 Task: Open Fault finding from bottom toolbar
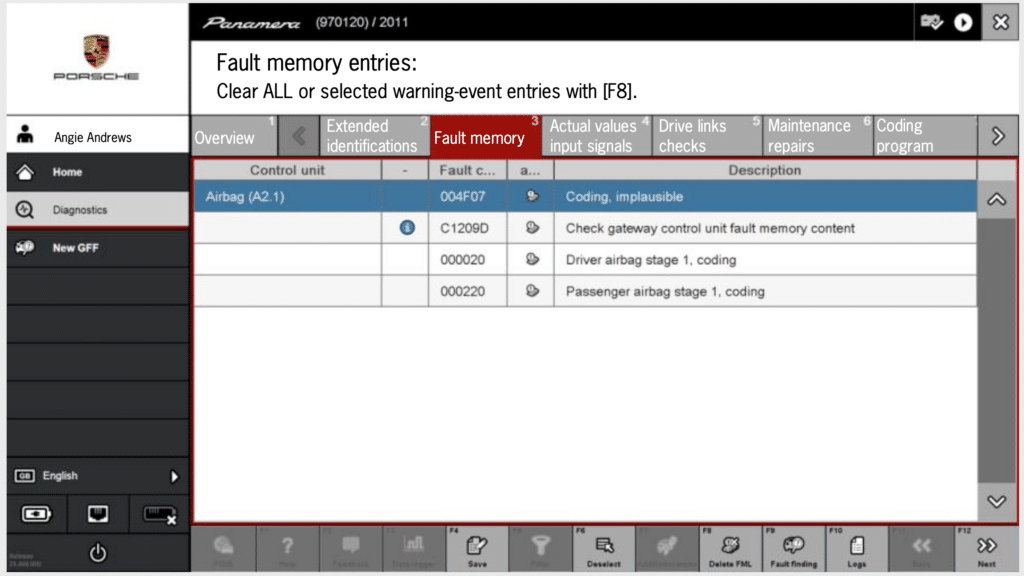click(793, 549)
